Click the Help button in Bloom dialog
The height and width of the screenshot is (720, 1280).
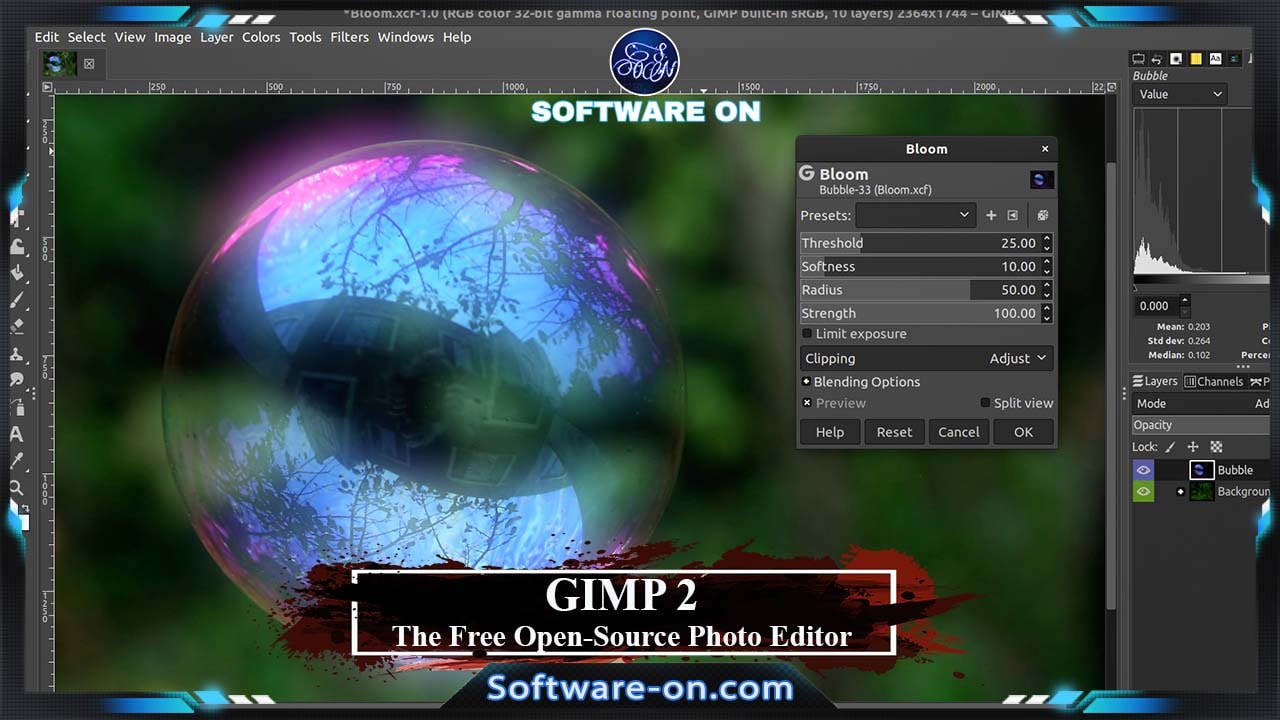coord(830,432)
